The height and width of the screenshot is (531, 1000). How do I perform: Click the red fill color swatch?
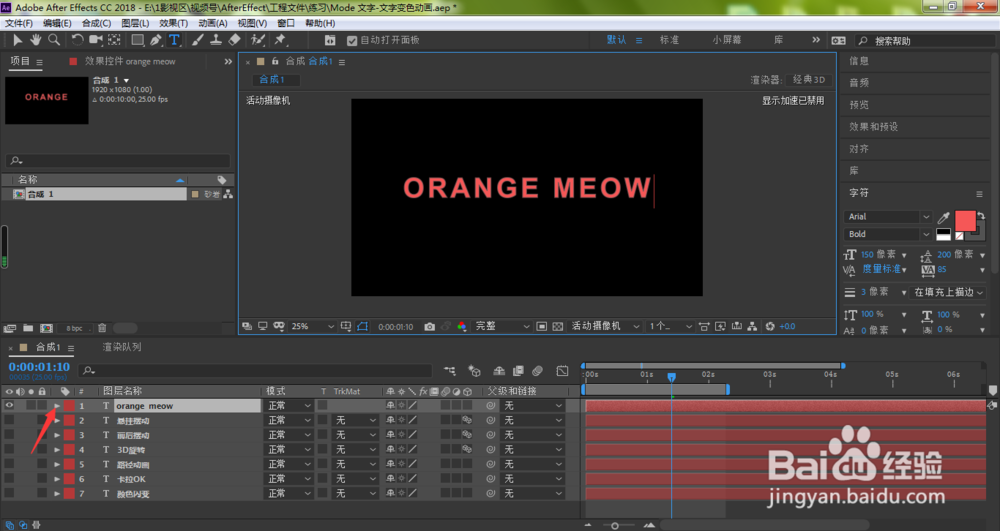pyautogui.click(x=965, y=221)
